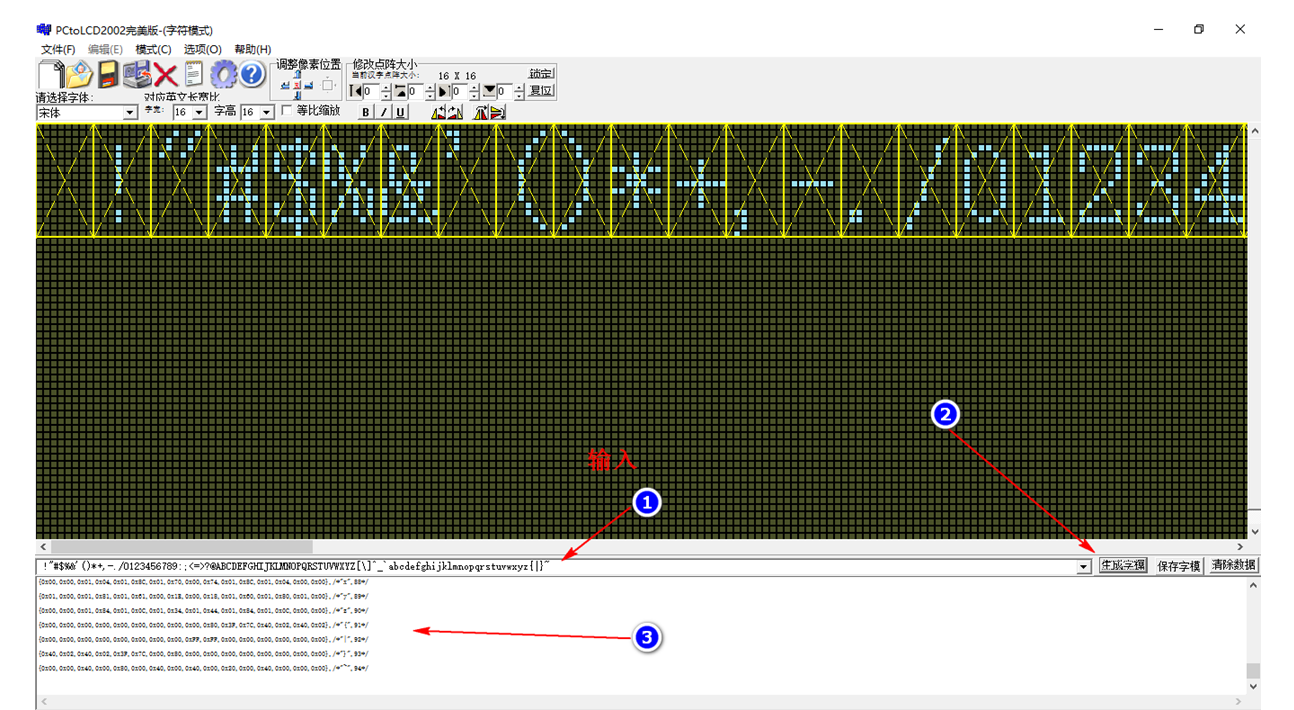Open the 帮助(H) menu
This screenshot has height=710, width=1294.
[x=252, y=49]
